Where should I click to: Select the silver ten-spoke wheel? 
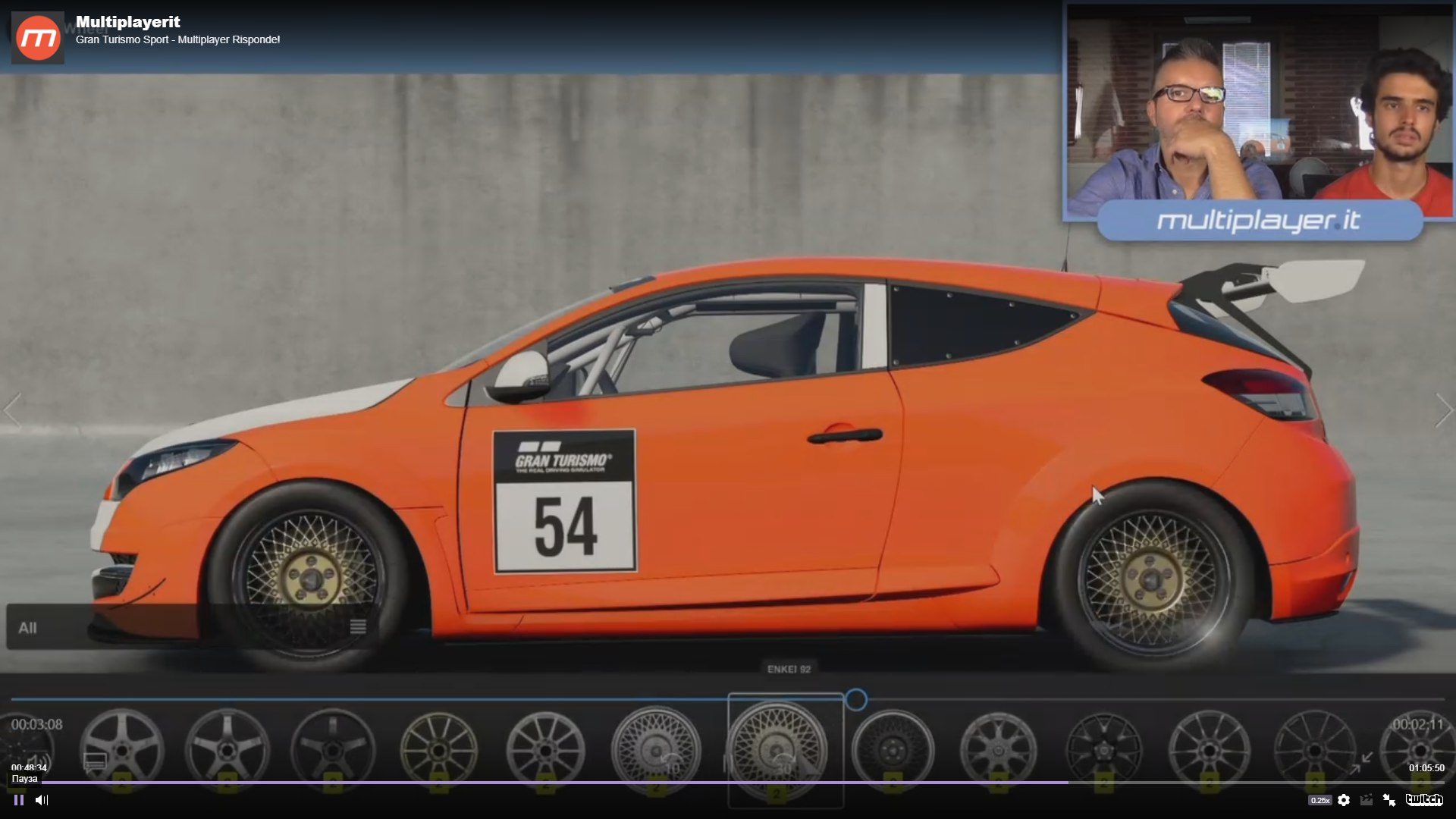point(545,749)
